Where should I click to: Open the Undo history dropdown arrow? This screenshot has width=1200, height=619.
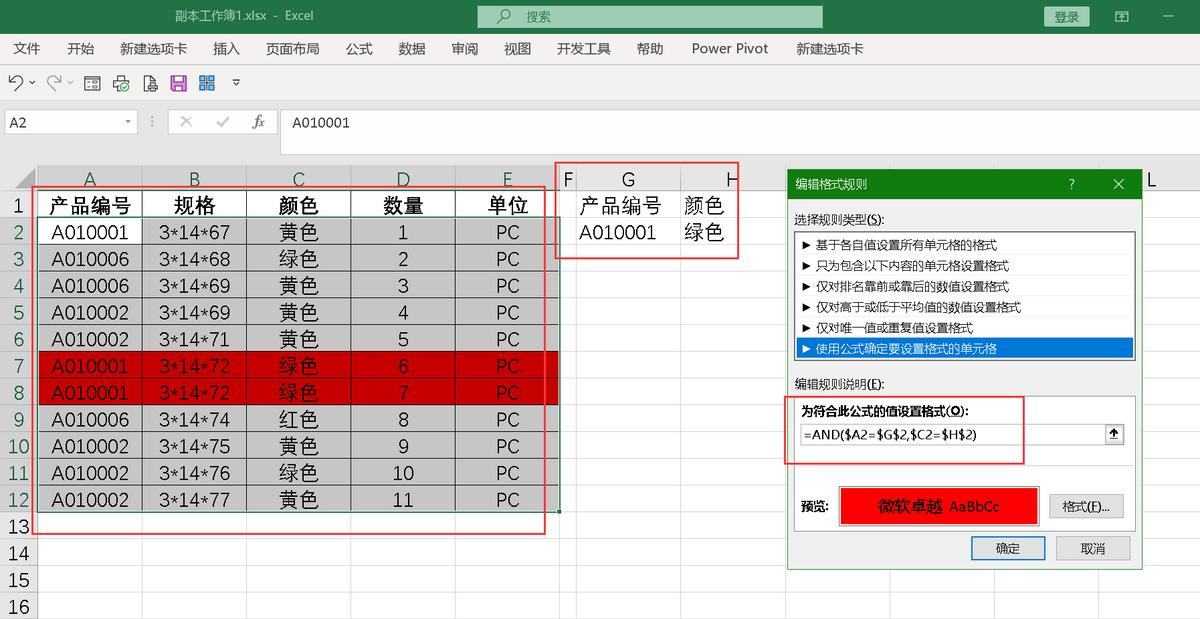click(33, 83)
